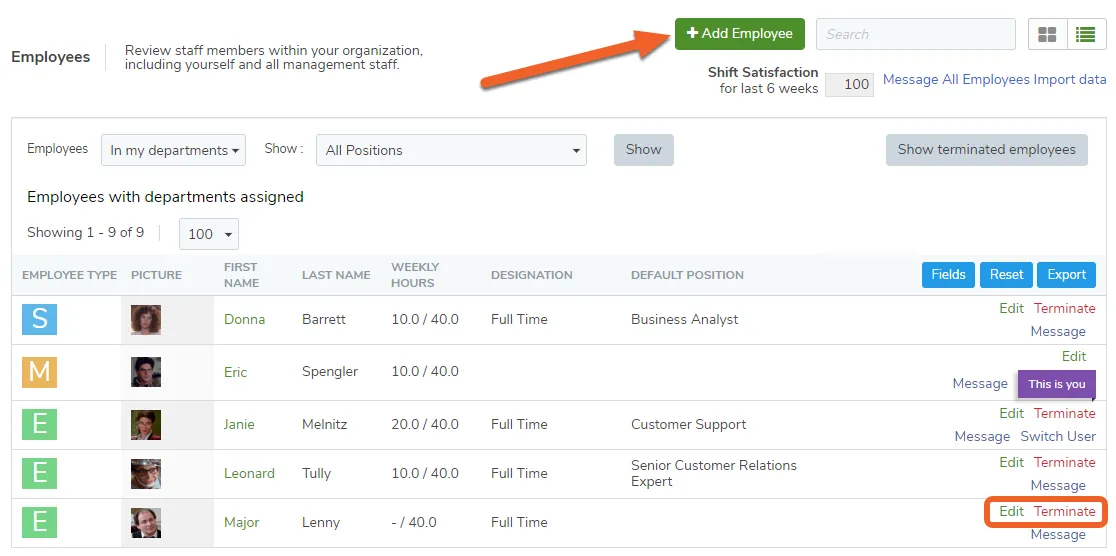Viewport: 1116px width, 556px height.
Task: Sort by Employee Type column header
Action: tap(70, 275)
